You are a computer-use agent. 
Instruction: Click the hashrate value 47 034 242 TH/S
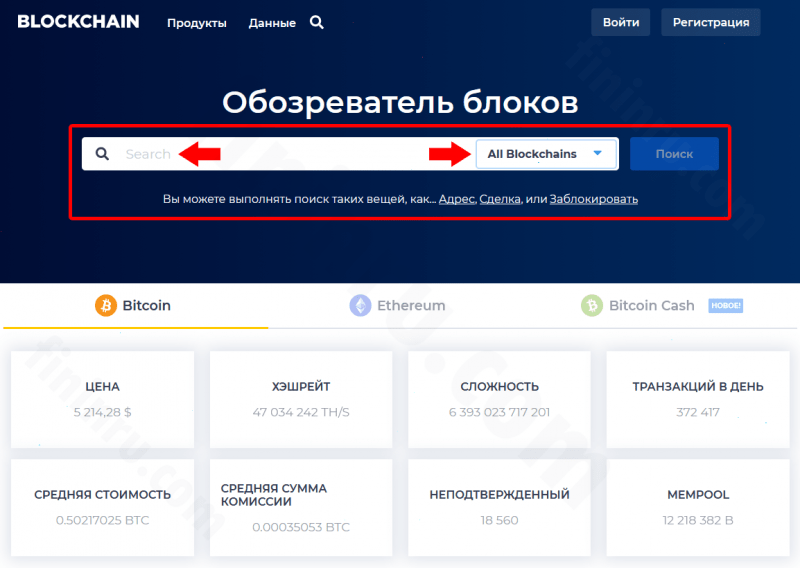point(301,412)
